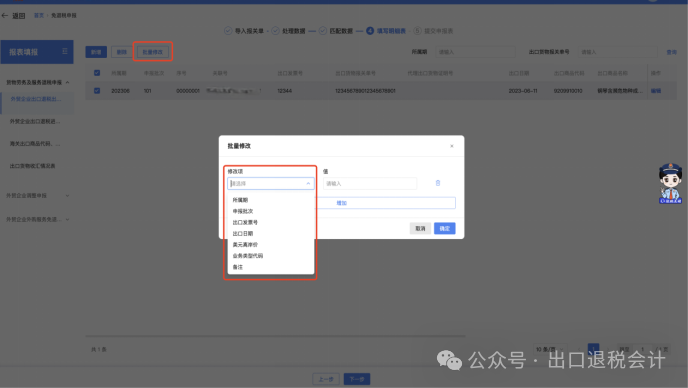Click the product code cell 9209910010

click(568, 91)
